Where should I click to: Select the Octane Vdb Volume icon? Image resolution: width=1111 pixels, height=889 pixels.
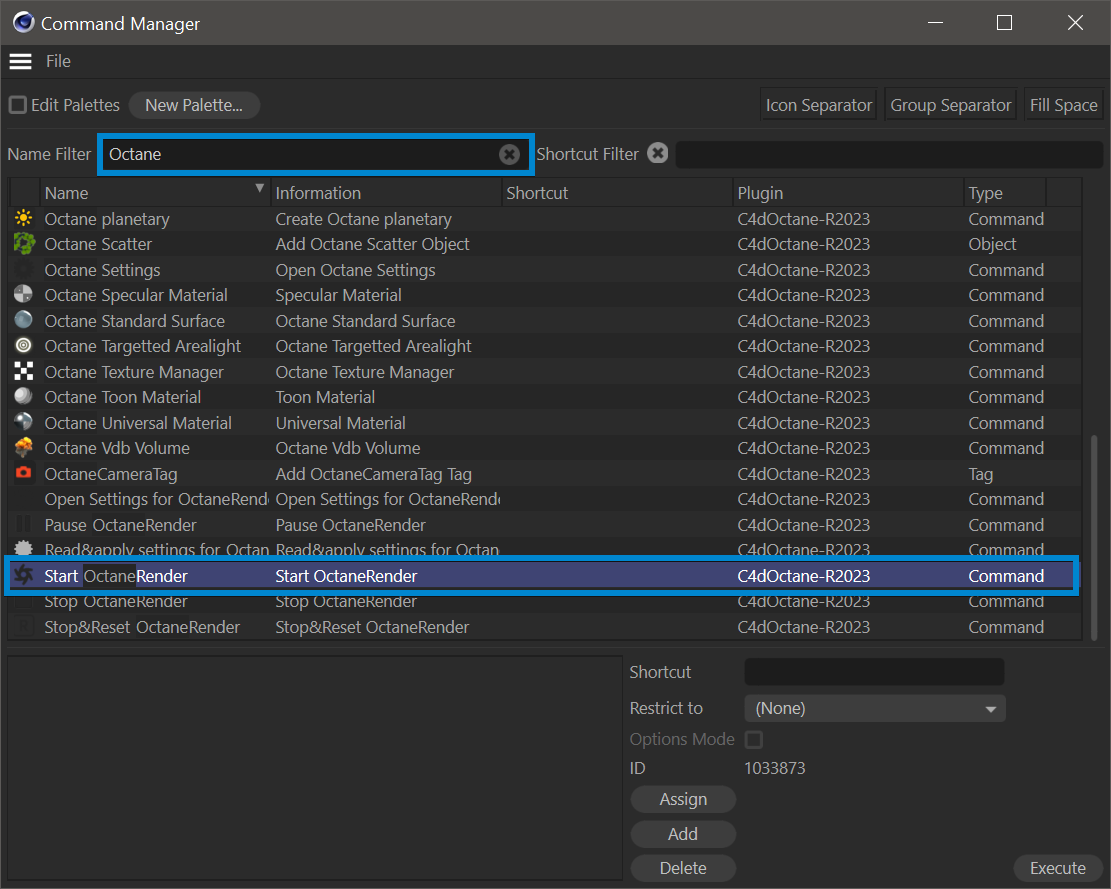click(x=24, y=448)
